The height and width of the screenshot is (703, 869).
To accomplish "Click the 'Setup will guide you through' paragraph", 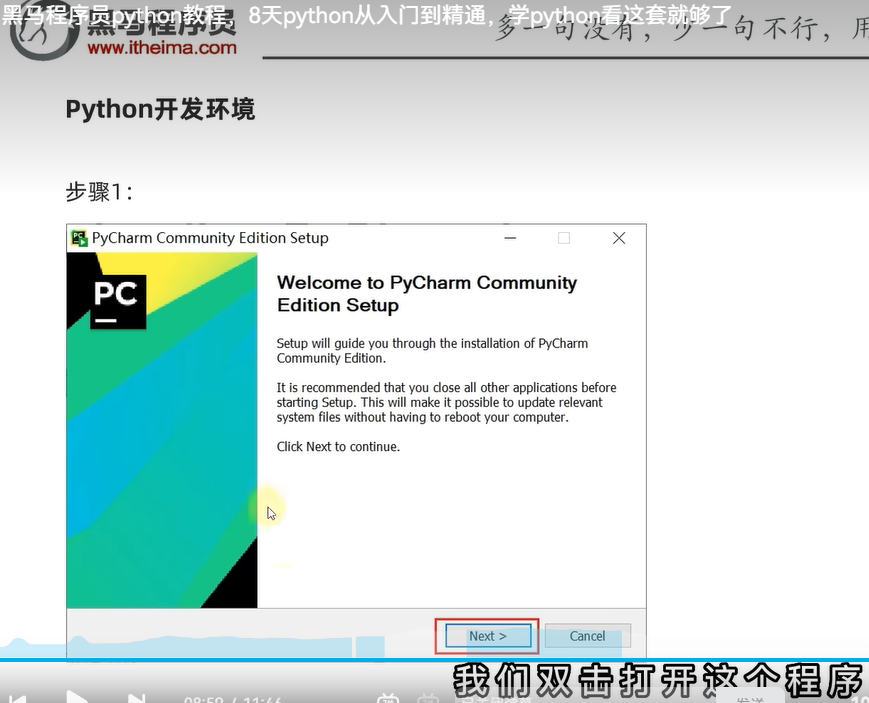I will [432, 351].
